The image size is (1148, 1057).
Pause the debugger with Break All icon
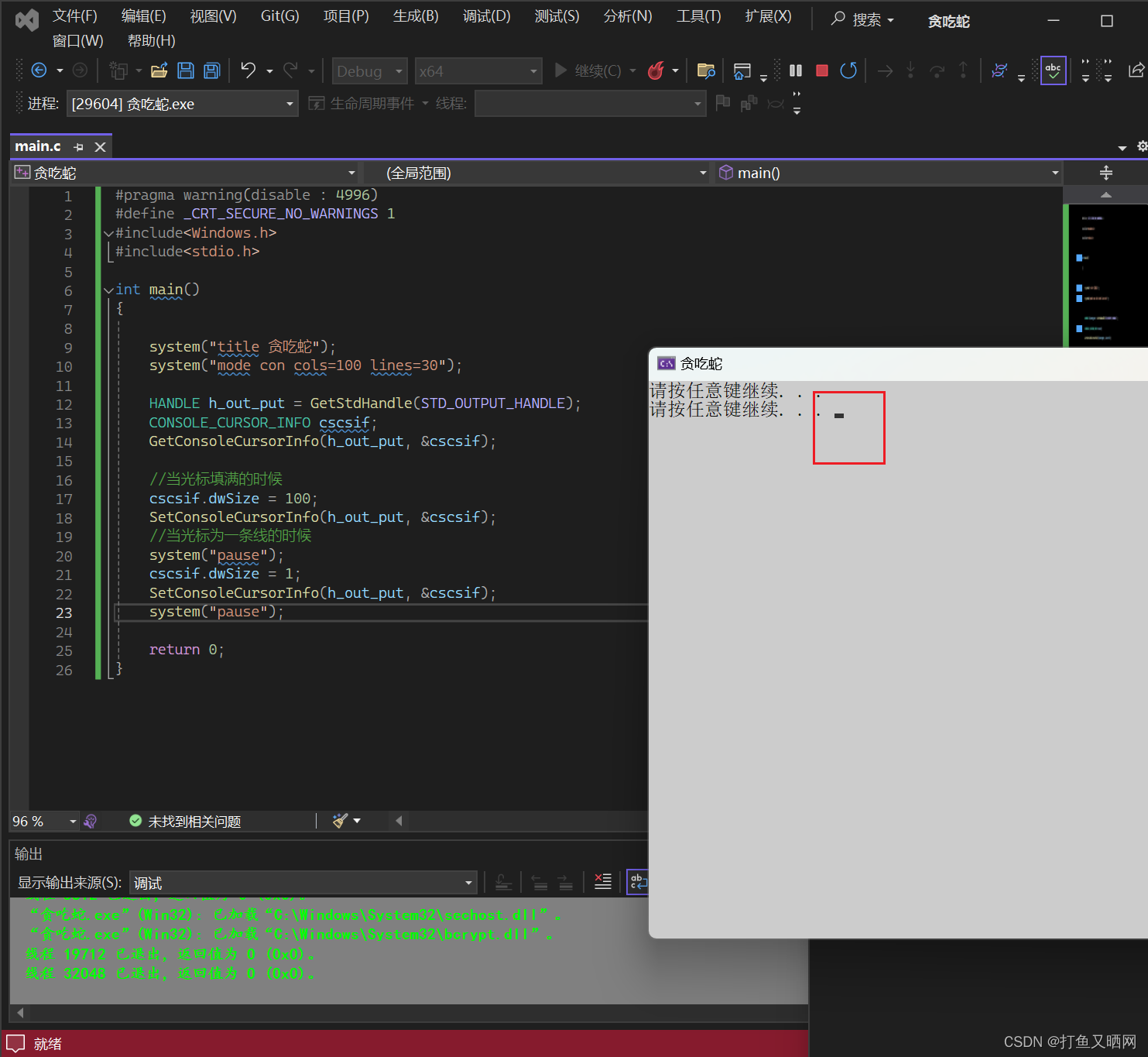click(796, 70)
